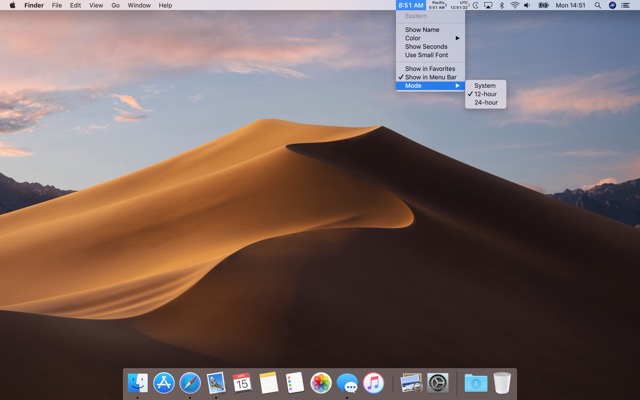Expand the Color submenu
Image resolution: width=640 pixels, height=400 pixels.
tap(430, 38)
